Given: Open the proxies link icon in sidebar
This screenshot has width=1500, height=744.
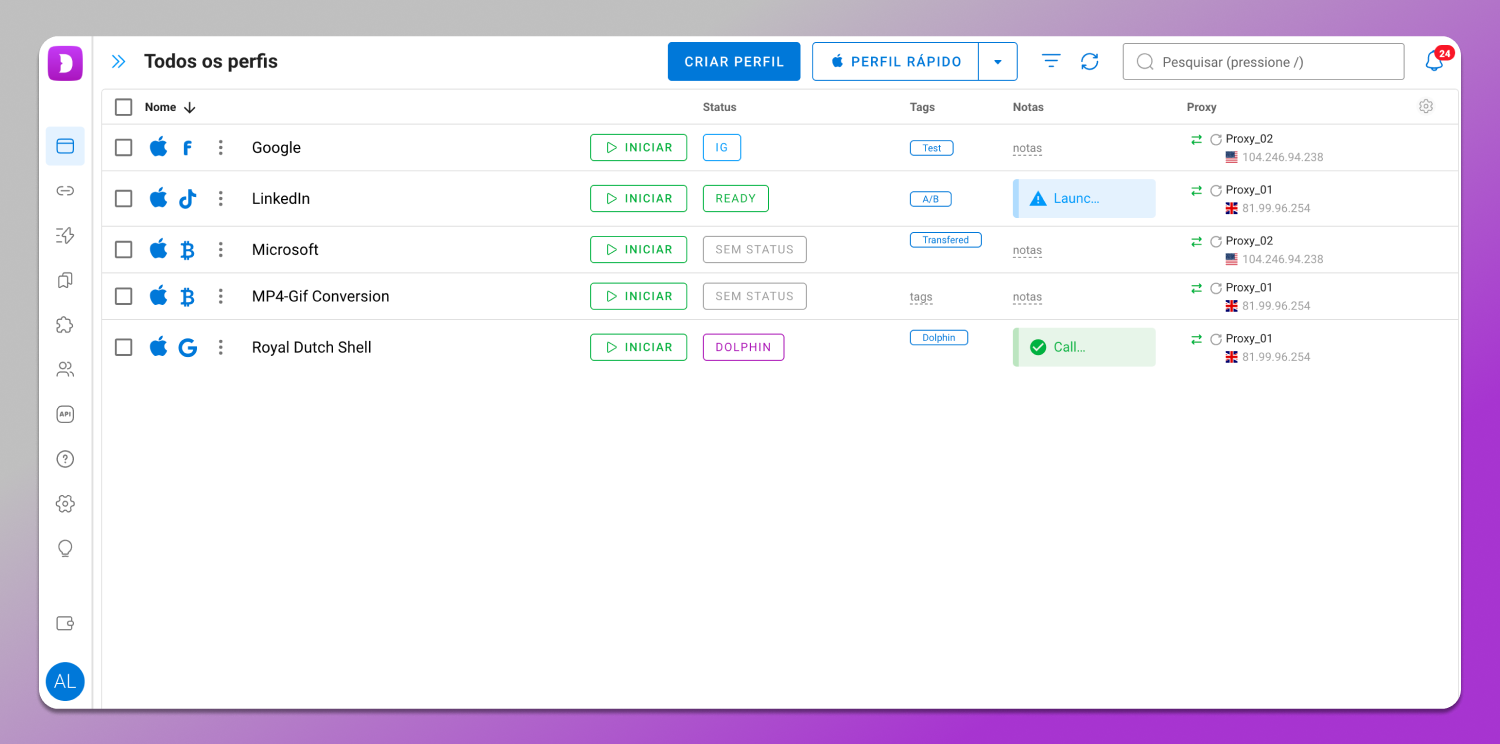Looking at the screenshot, I should click(x=65, y=191).
